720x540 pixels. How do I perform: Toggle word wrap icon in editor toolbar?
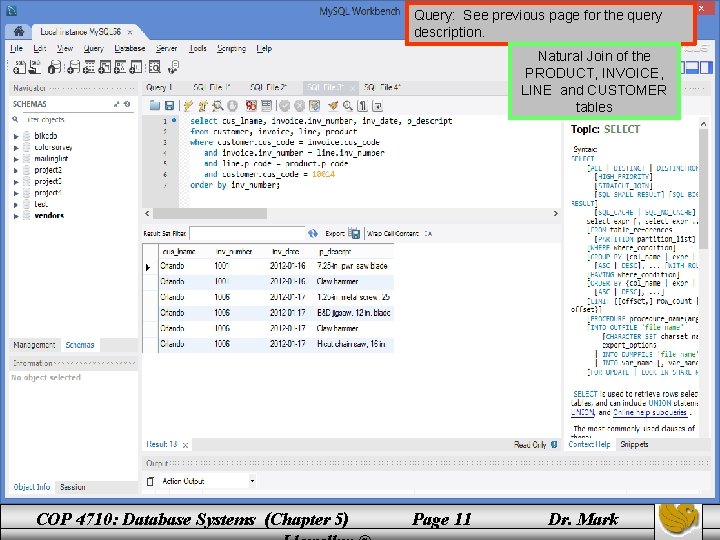click(377, 106)
